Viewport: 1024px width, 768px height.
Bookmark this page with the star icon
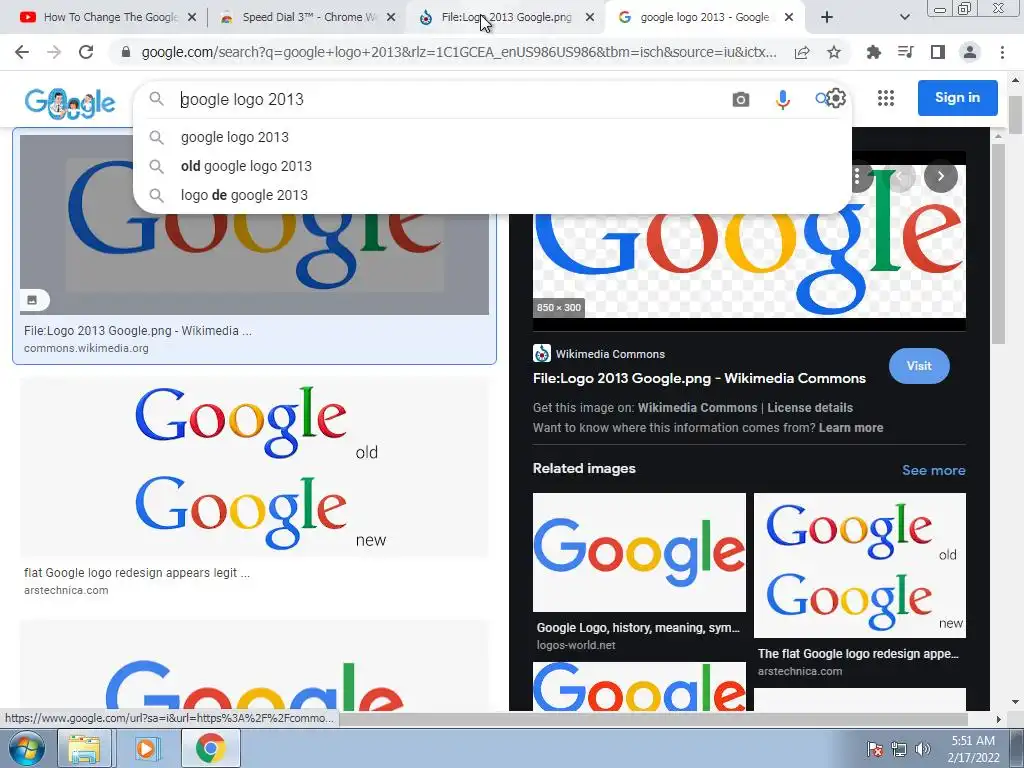pos(834,52)
